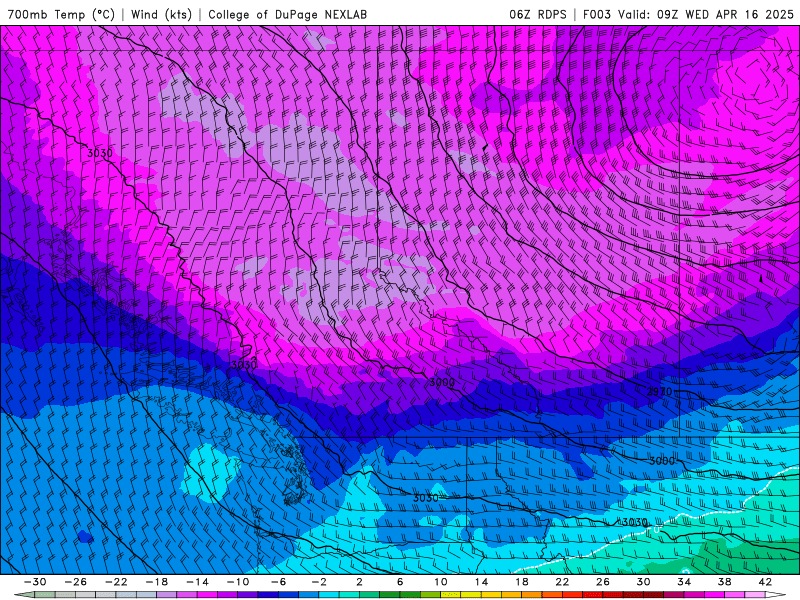
Task: Click the -10 value on the color scale
Action: tap(238, 582)
